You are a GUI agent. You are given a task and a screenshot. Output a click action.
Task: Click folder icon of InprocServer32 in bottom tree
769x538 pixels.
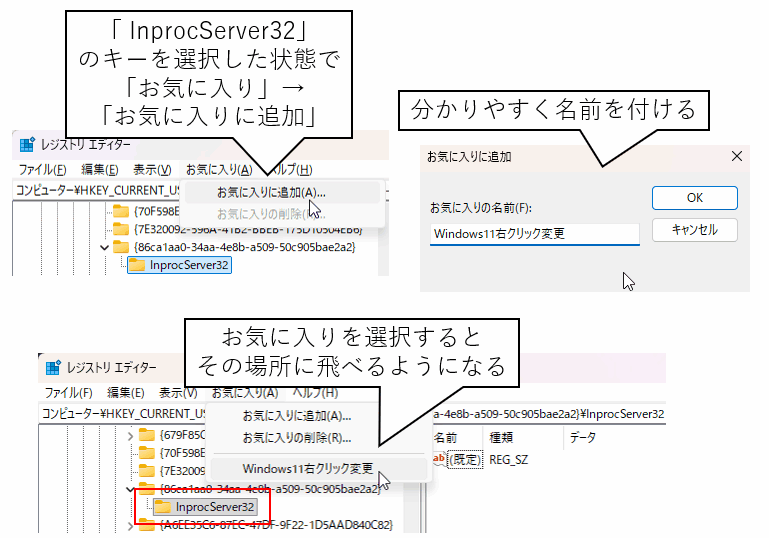coord(163,507)
